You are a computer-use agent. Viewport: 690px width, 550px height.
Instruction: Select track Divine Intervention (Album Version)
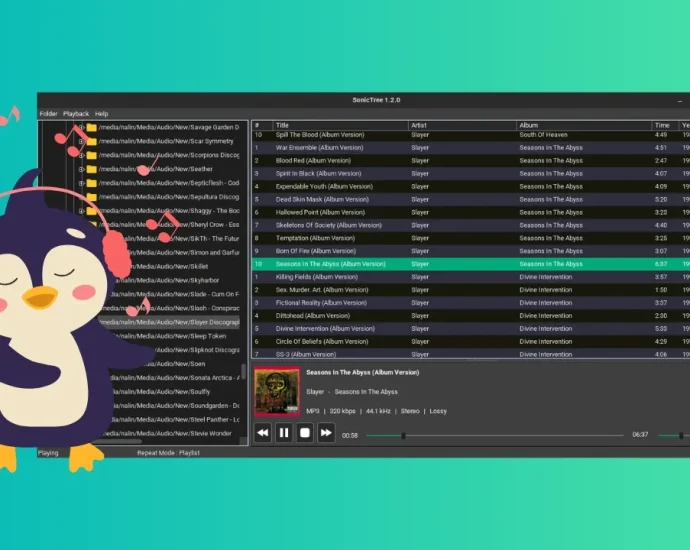(471, 329)
